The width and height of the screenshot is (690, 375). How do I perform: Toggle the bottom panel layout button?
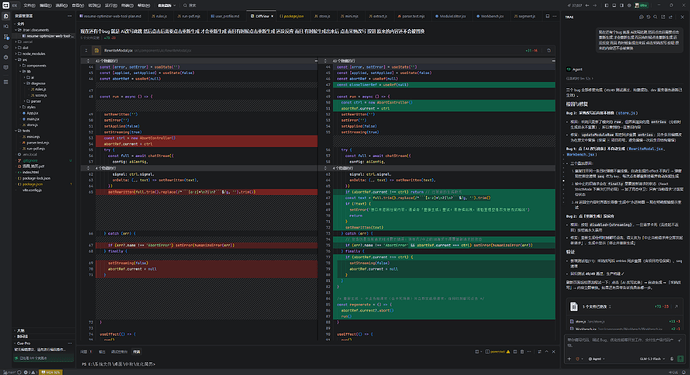(614, 5)
